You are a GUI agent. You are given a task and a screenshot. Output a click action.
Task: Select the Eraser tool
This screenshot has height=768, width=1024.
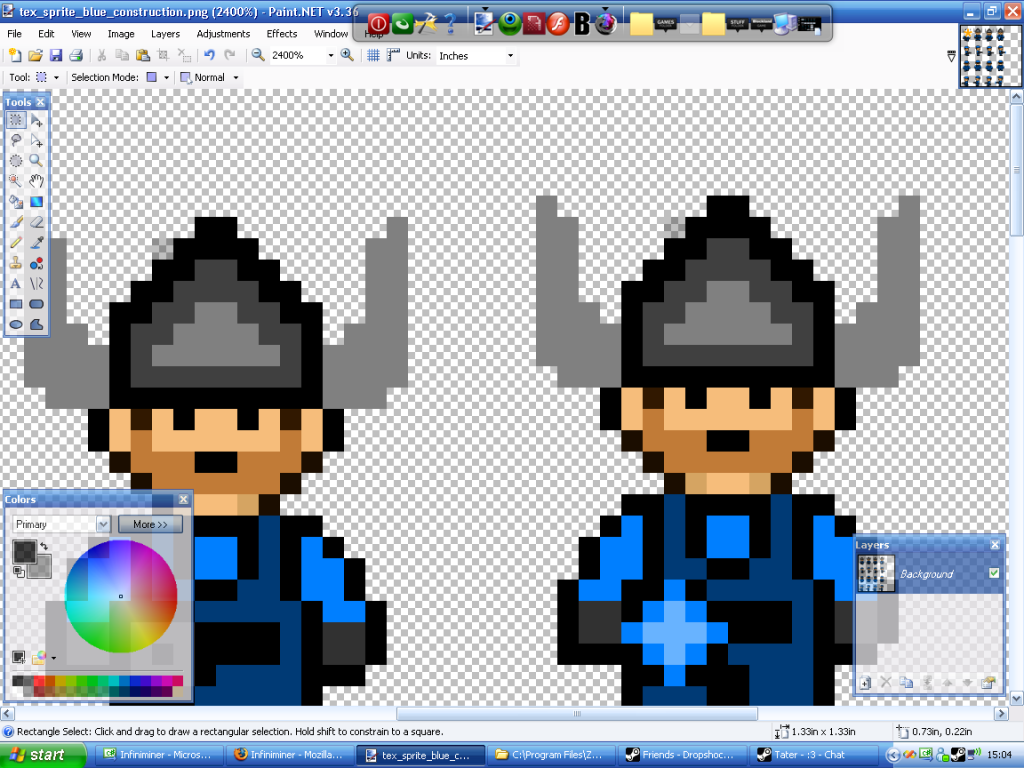click(x=36, y=222)
